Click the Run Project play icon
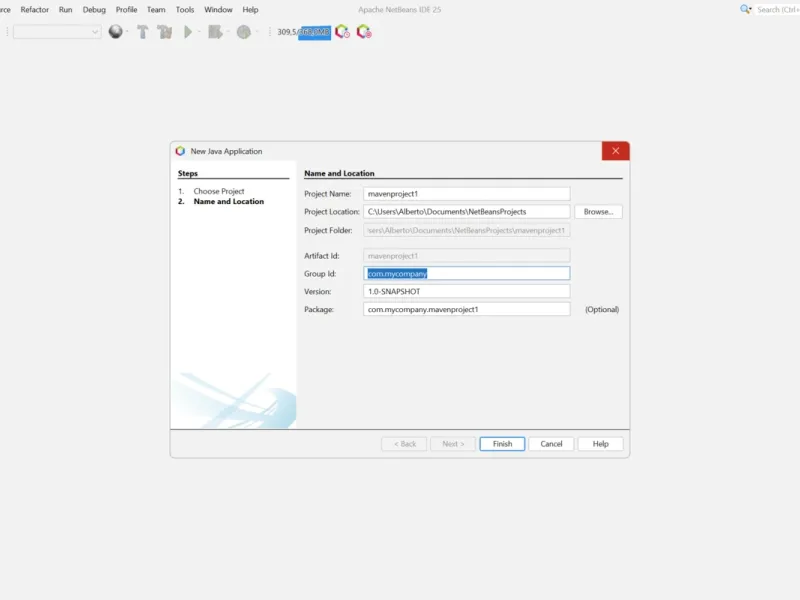800x600 pixels. point(188,32)
